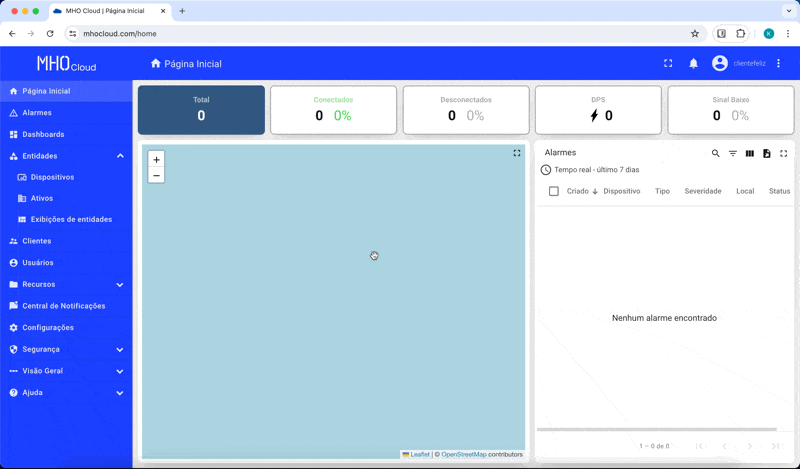Open the Leaflet attribution link
Viewport: 800px width, 469px height.
[x=419, y=454]
